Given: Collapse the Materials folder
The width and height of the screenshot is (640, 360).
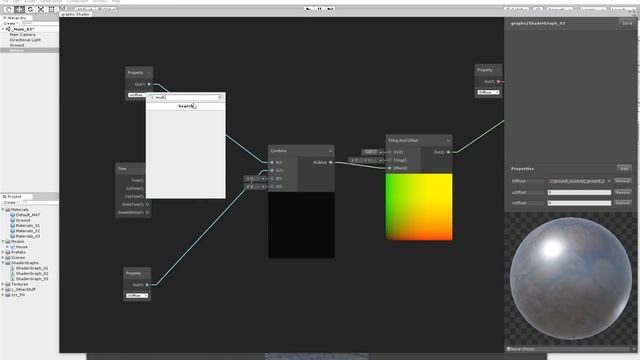Looking at the screenshot, I should (3, 209).
